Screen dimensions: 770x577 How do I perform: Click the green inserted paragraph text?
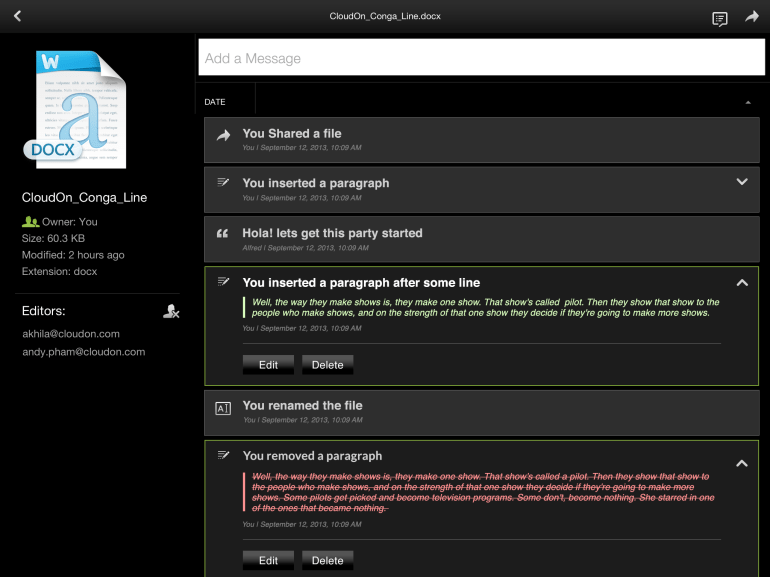click(485, 307)
